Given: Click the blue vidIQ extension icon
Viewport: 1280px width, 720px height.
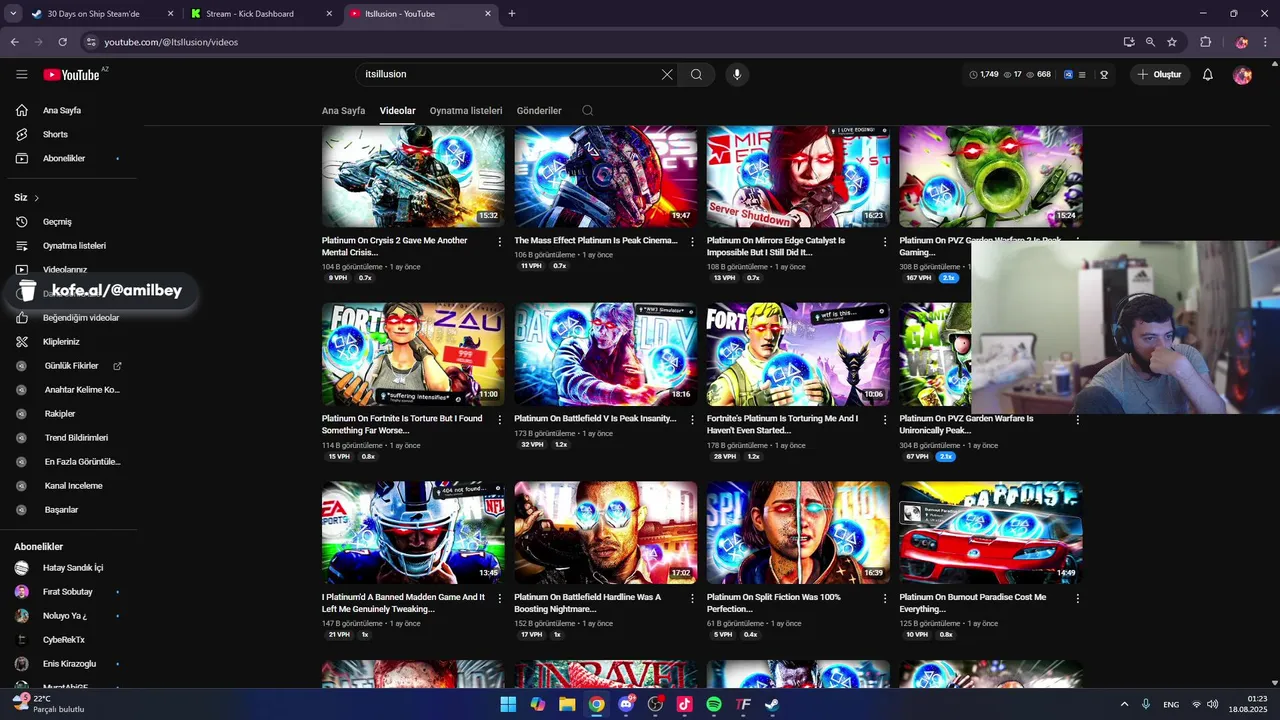Looking at the screenshot, I should pyautogui.click(x=1068, y=74).
